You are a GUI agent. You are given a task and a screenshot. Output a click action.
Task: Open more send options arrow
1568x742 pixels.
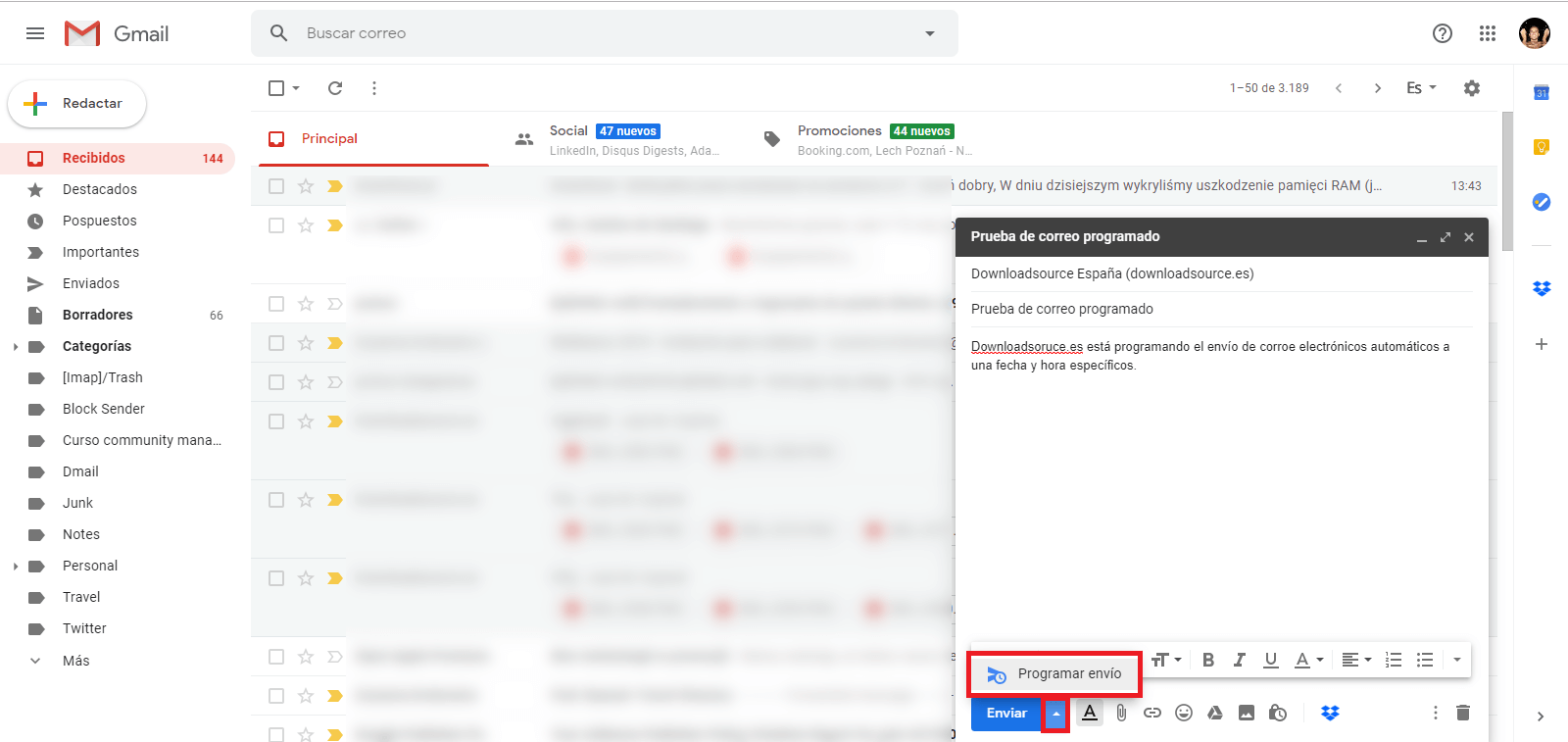click(x=1055, y=714)
